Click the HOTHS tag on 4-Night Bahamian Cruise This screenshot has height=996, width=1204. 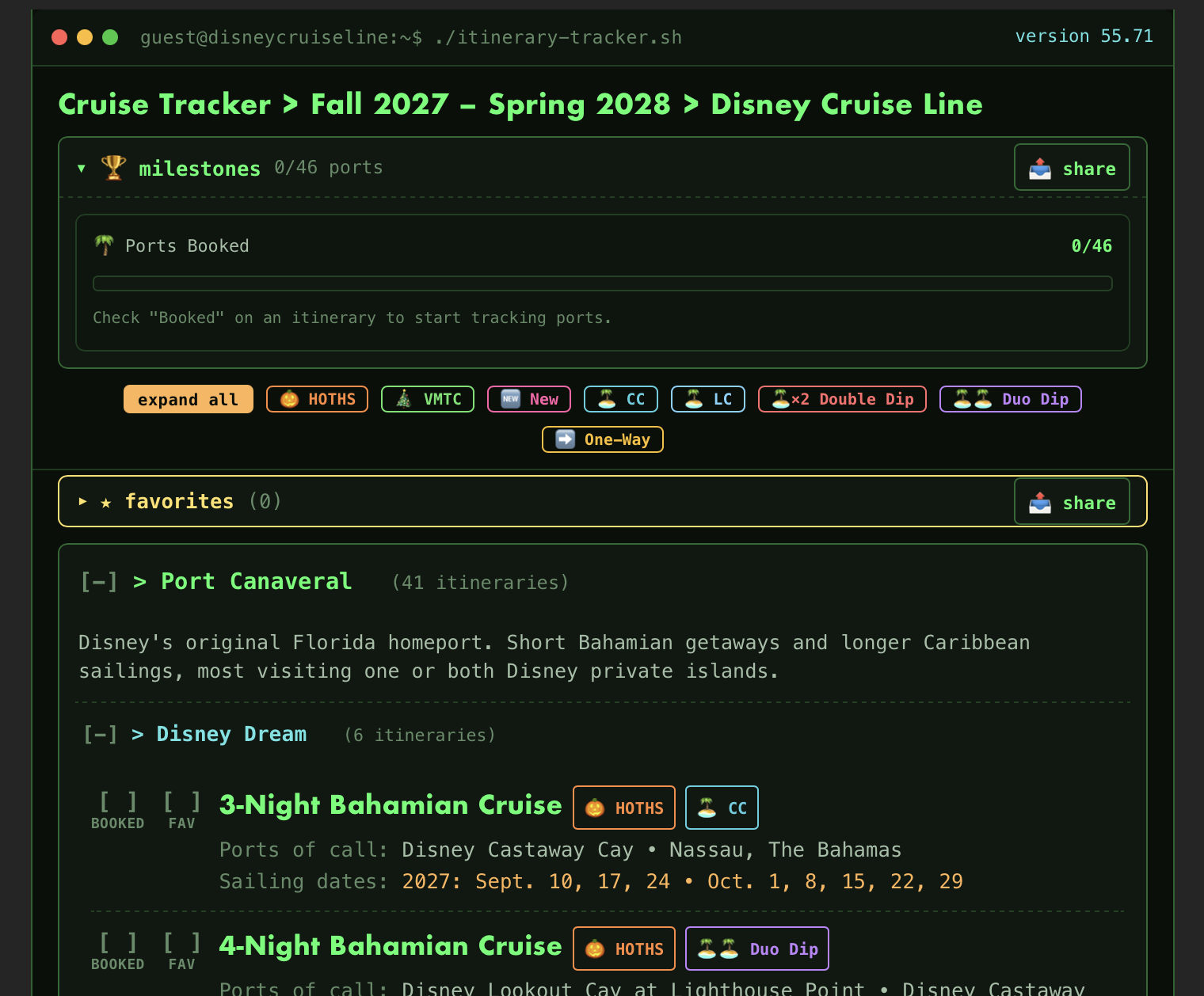pos(624,948)
